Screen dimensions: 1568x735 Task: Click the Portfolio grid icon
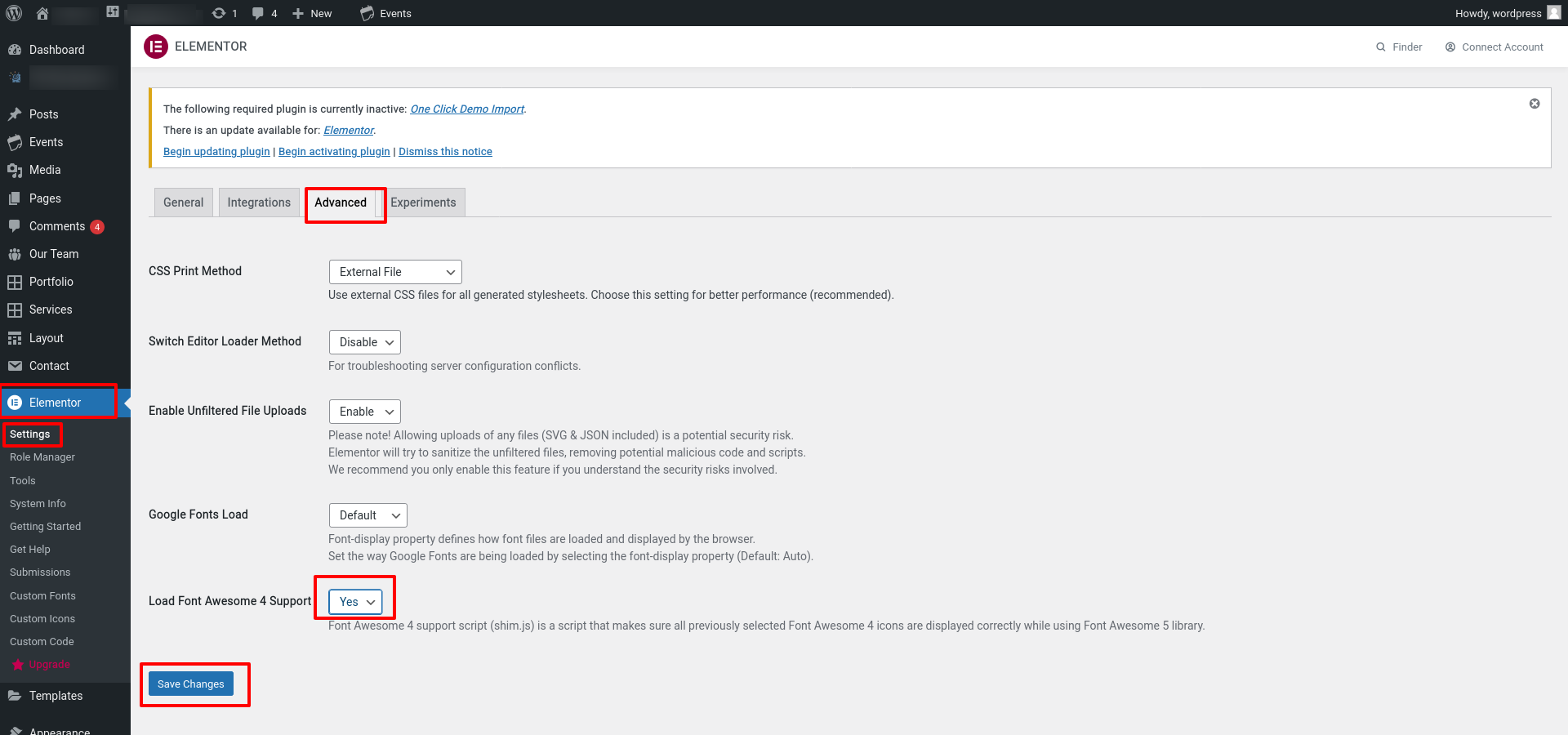click(15, 282)
